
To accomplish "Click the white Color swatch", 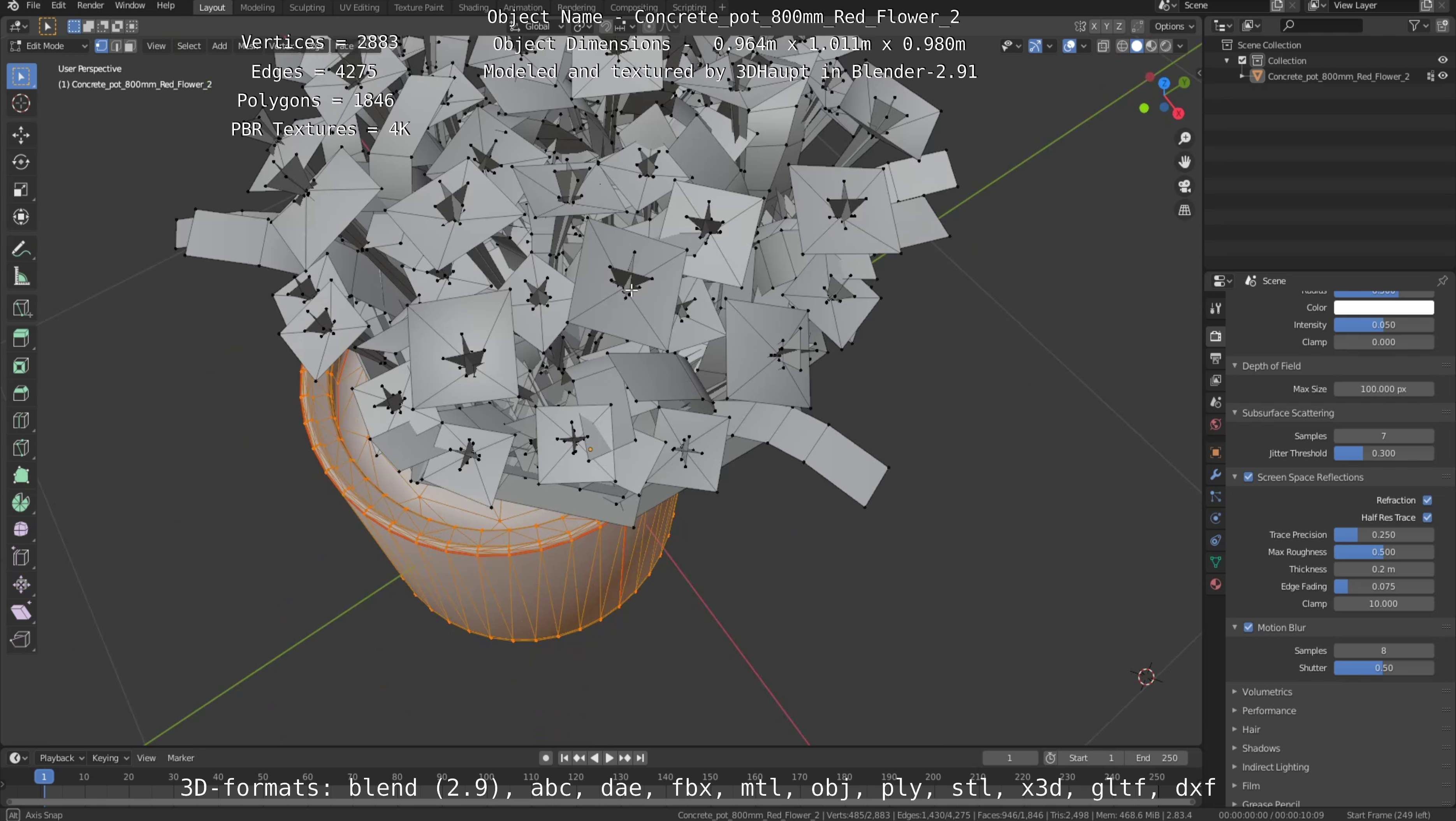I will (x=1384, y=308).
